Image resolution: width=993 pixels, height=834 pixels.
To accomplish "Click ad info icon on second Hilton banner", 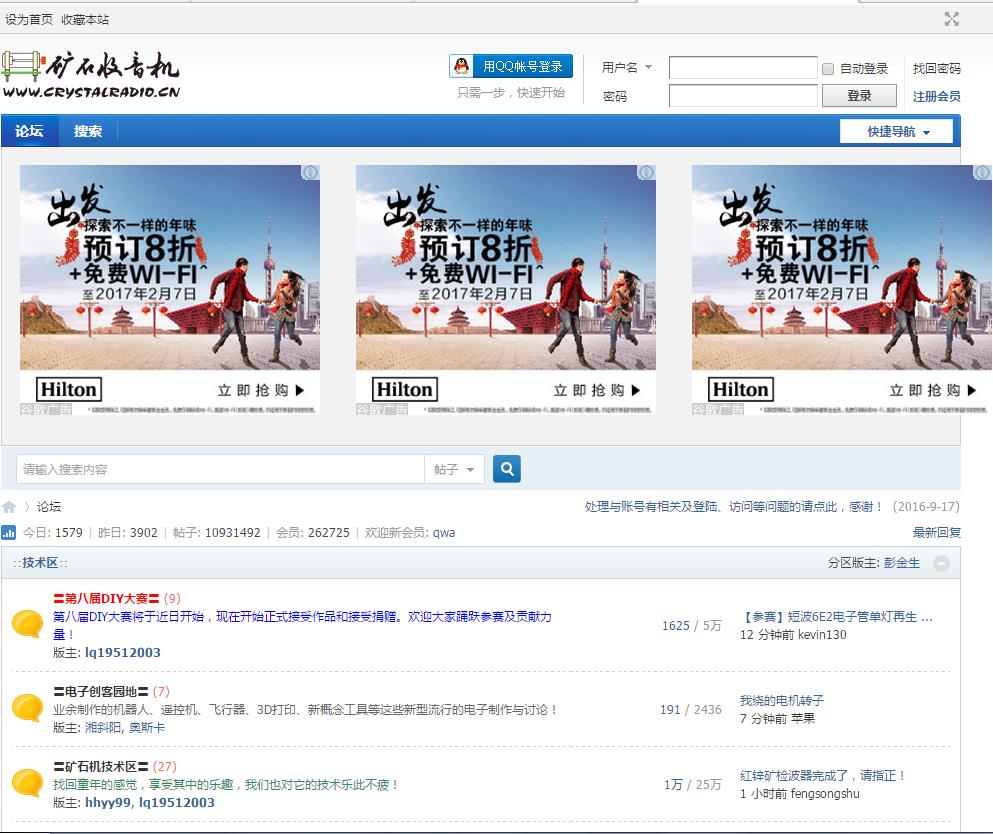I will (646, 172).
